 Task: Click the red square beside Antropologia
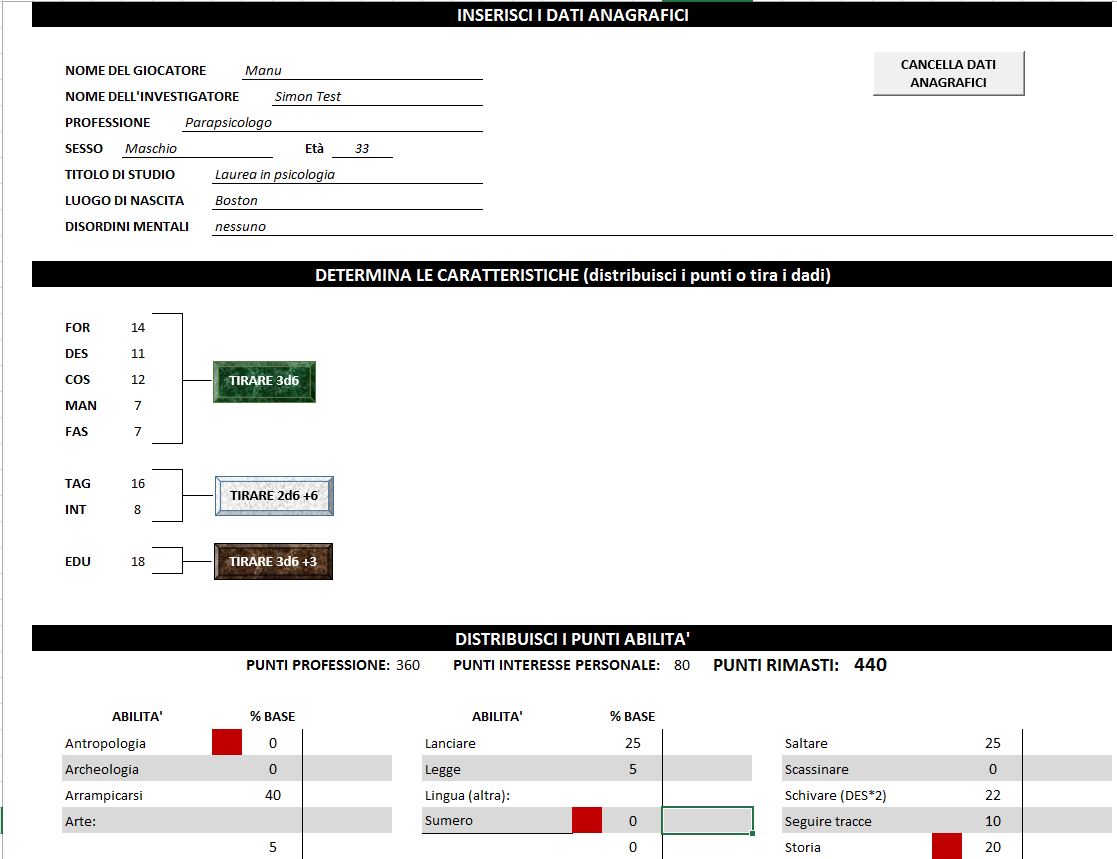tap(227, 742)
